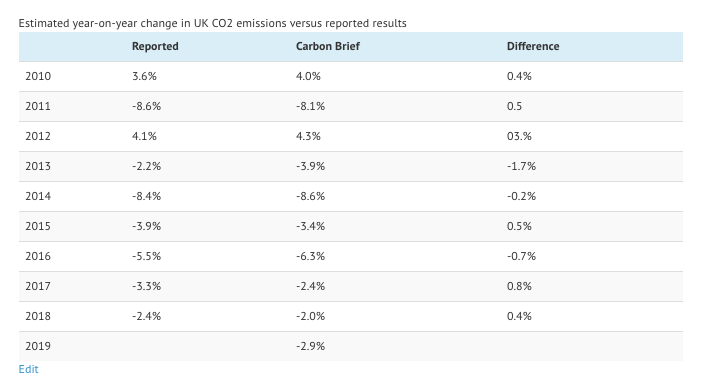This screenshot has height=386, width=716.
Task: Click the 2011 Reported value -8.6%
Action: pos(147,106)
